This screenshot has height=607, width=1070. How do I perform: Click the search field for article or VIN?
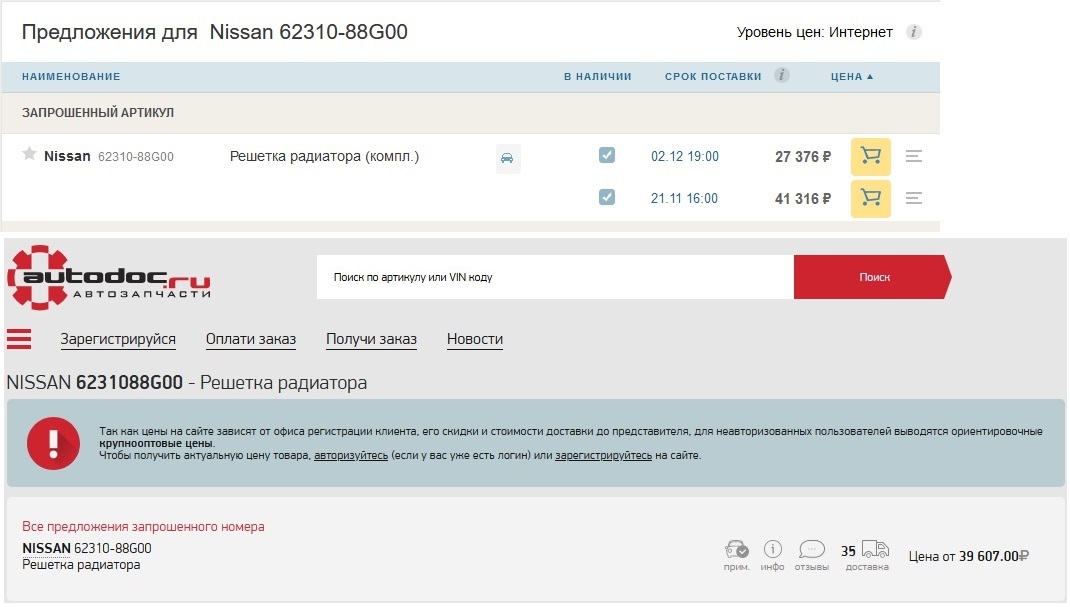click(555, 277)
